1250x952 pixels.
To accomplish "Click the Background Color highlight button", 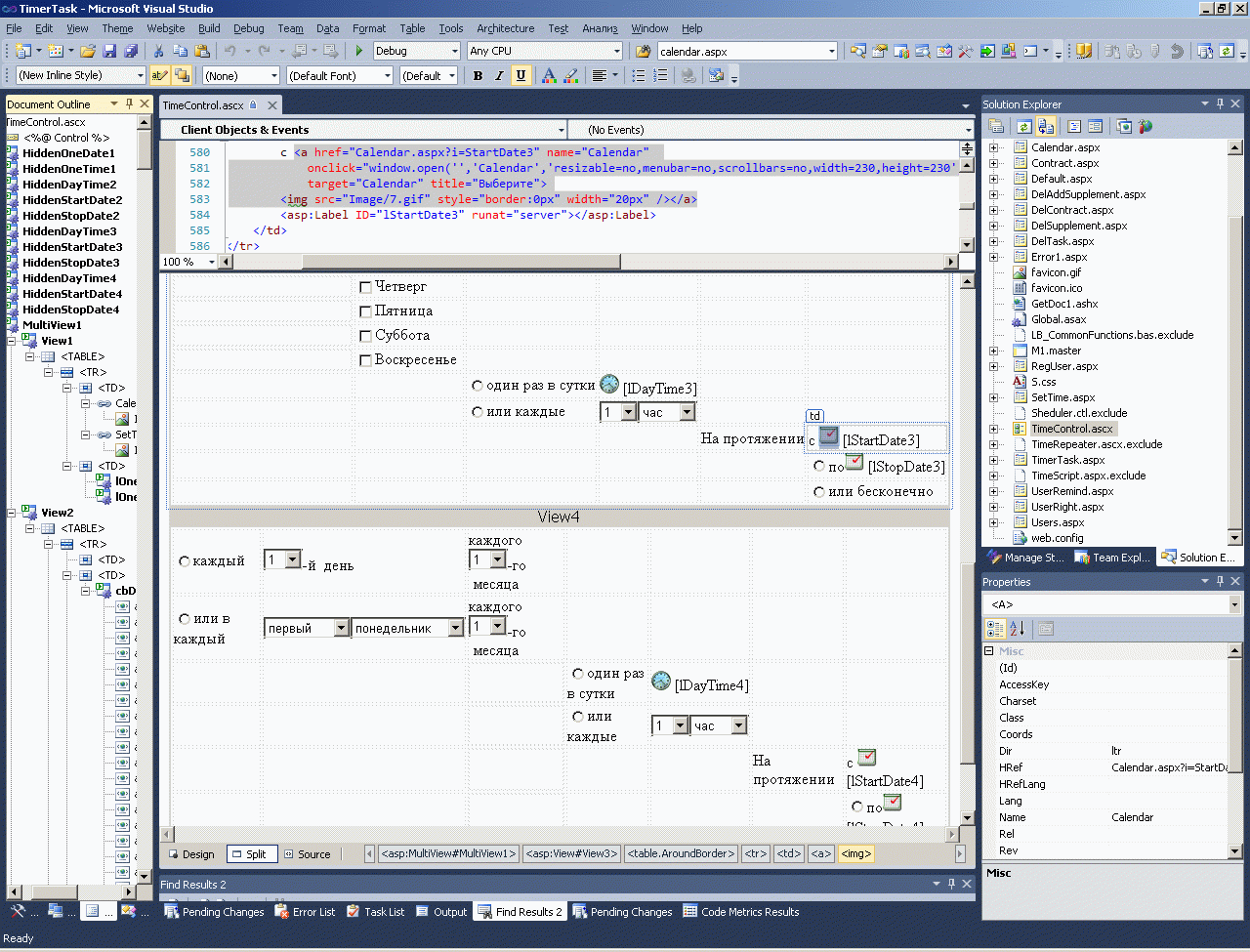I will pyautogui.click(x=571, y=75).
